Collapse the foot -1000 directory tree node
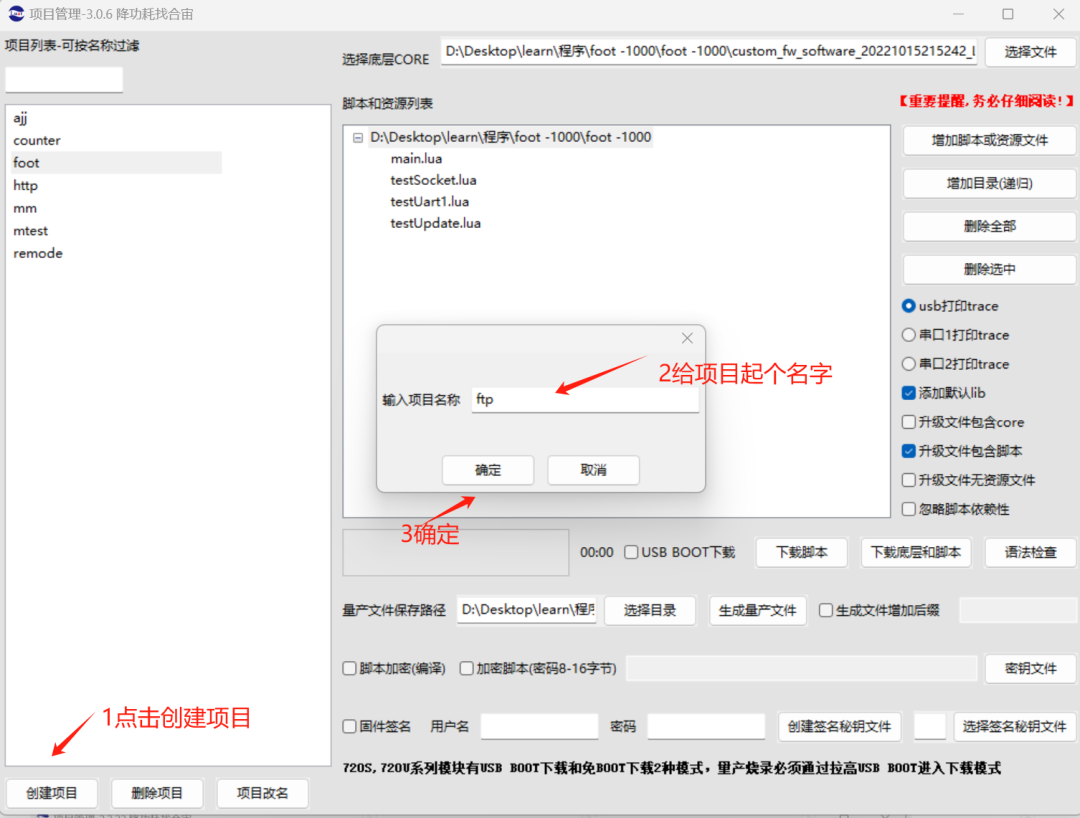 pyautogui.click(x=357, y=138)
